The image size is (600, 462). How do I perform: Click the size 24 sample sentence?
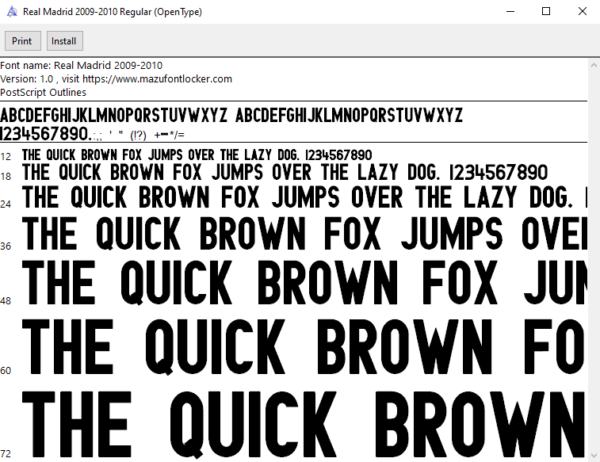pyautogui.click(x=305, y=197)
